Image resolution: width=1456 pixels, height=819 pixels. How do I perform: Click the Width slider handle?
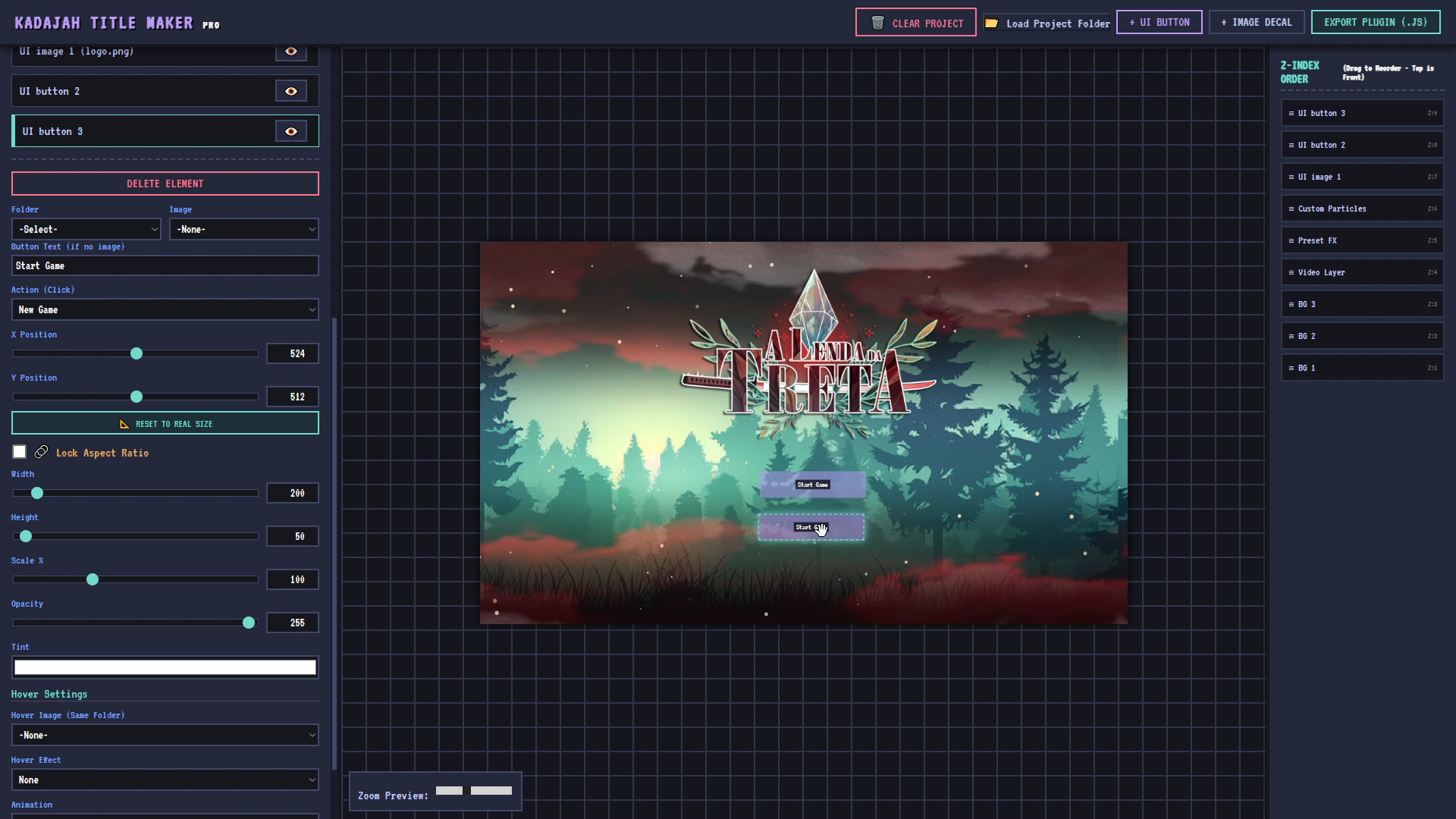[x=37, y=493]
